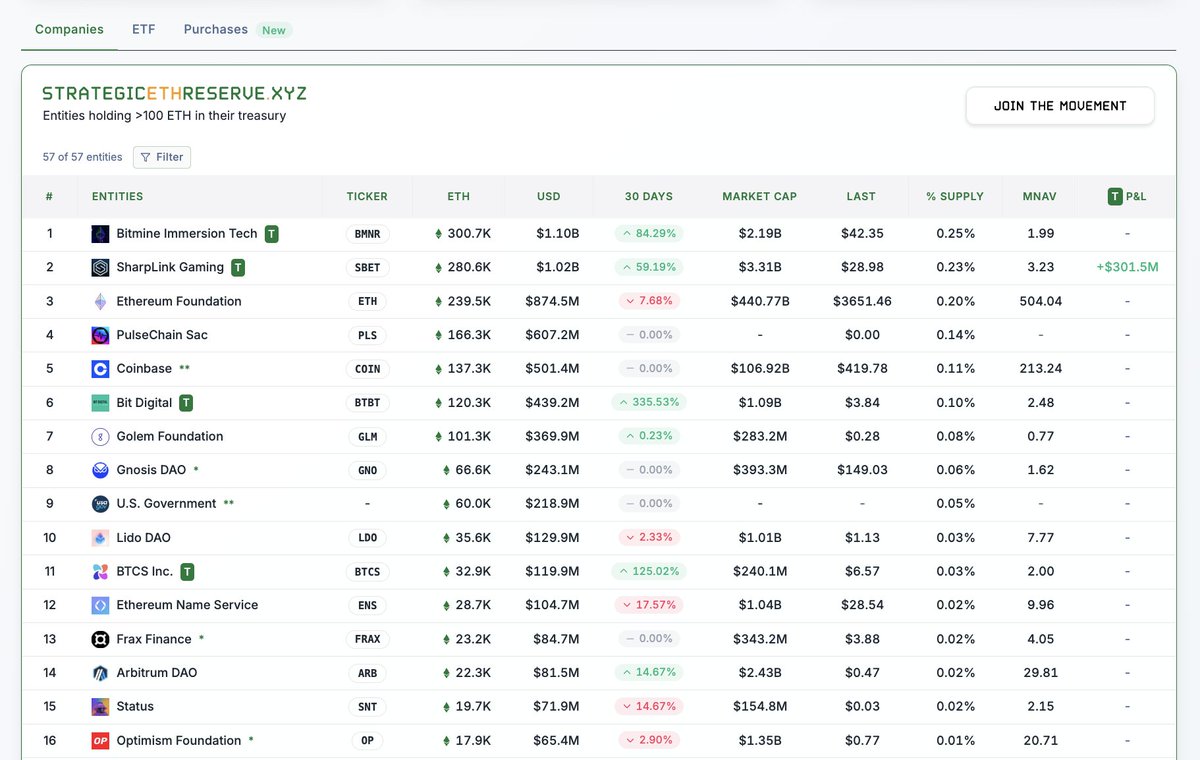Sort by the ETH column header
The width and height of the screenshot is (1200, 760).
tap(458, 197)
